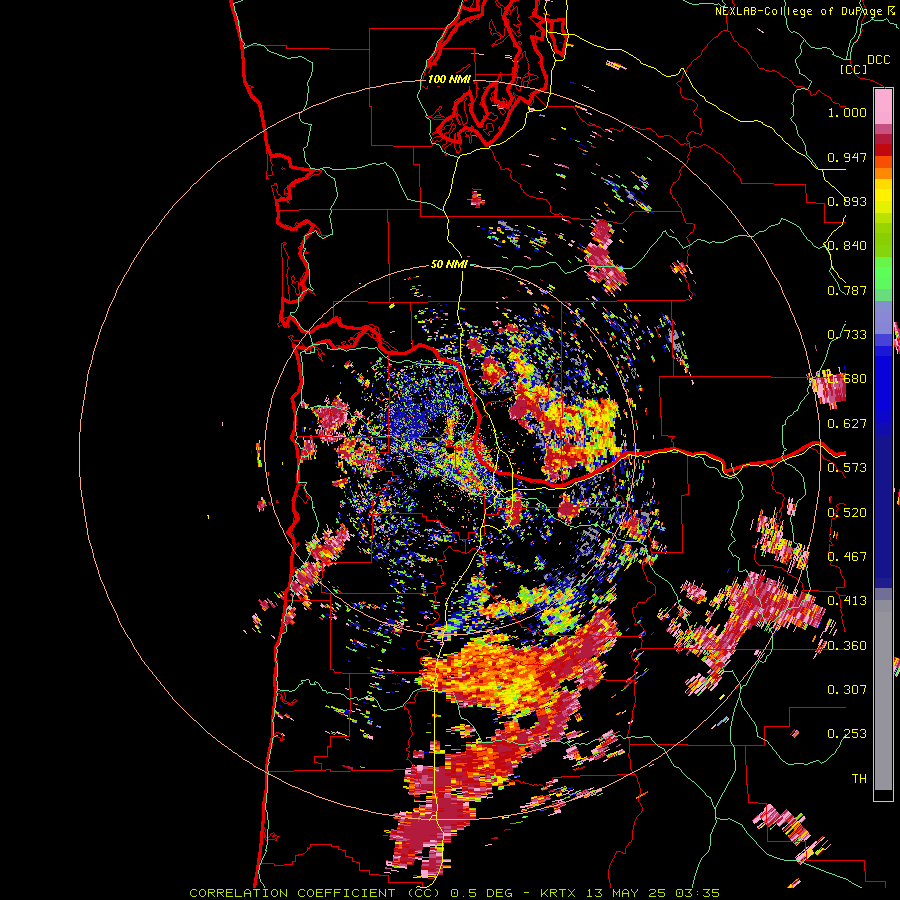Click the 0.733 scale label
The width and height of the screenshot is (900, 900).
pos(847,335)
